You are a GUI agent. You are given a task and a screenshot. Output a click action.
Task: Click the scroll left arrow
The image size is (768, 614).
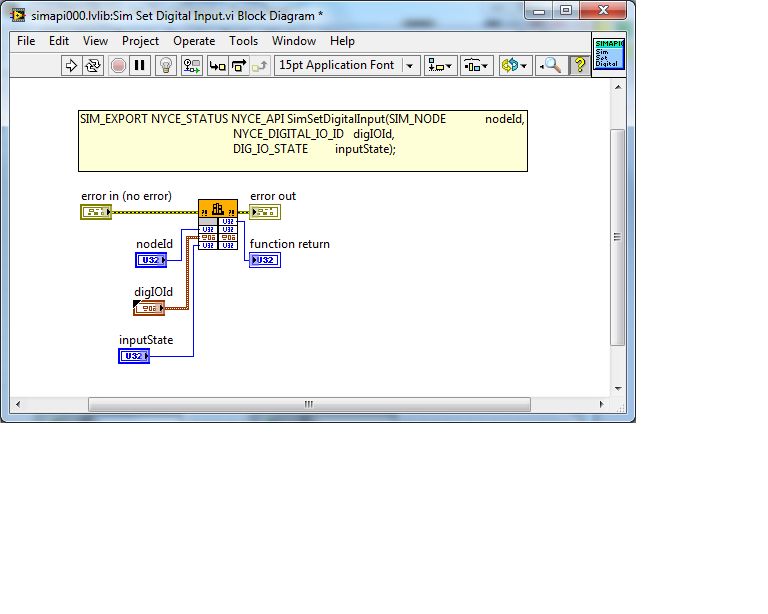click(18, 404)
